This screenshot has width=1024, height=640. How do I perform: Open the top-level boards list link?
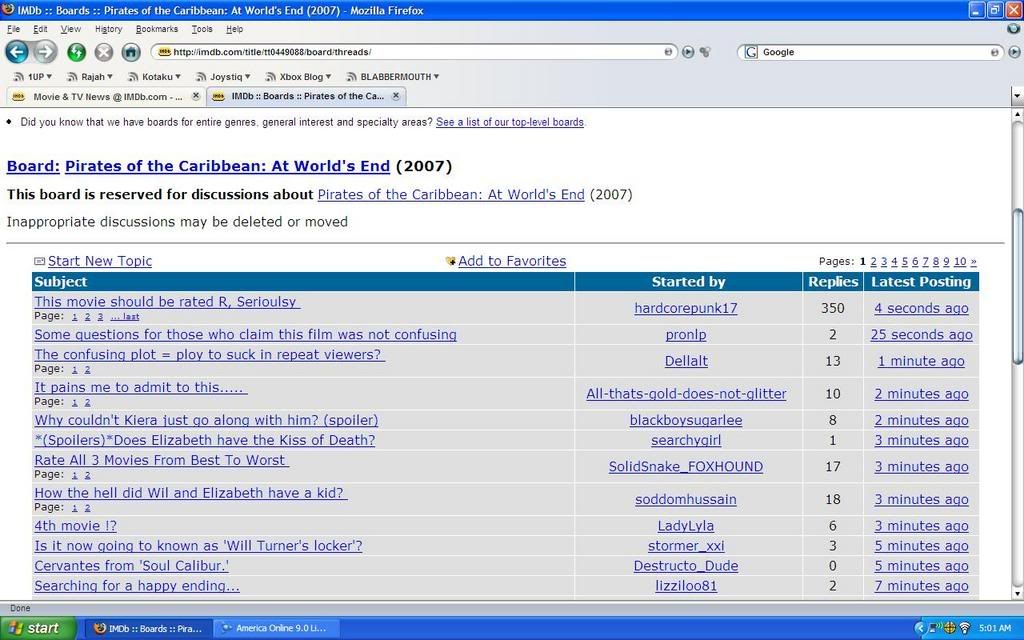(510, 122)
